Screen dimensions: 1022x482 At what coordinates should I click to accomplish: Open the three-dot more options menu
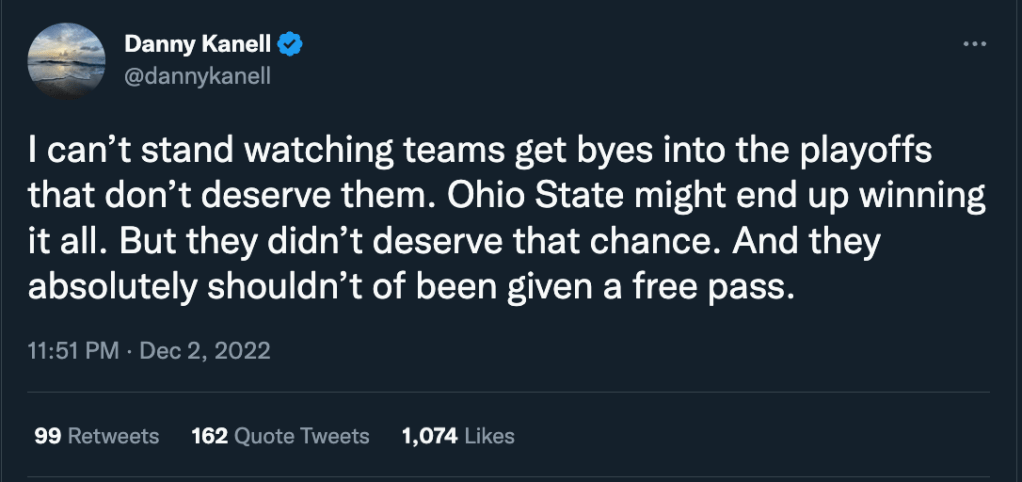tap(974, 45)
